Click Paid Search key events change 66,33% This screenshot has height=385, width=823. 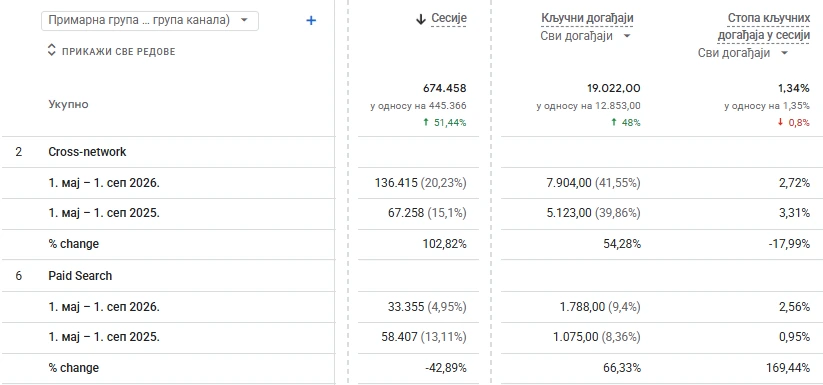click(622, 368)
